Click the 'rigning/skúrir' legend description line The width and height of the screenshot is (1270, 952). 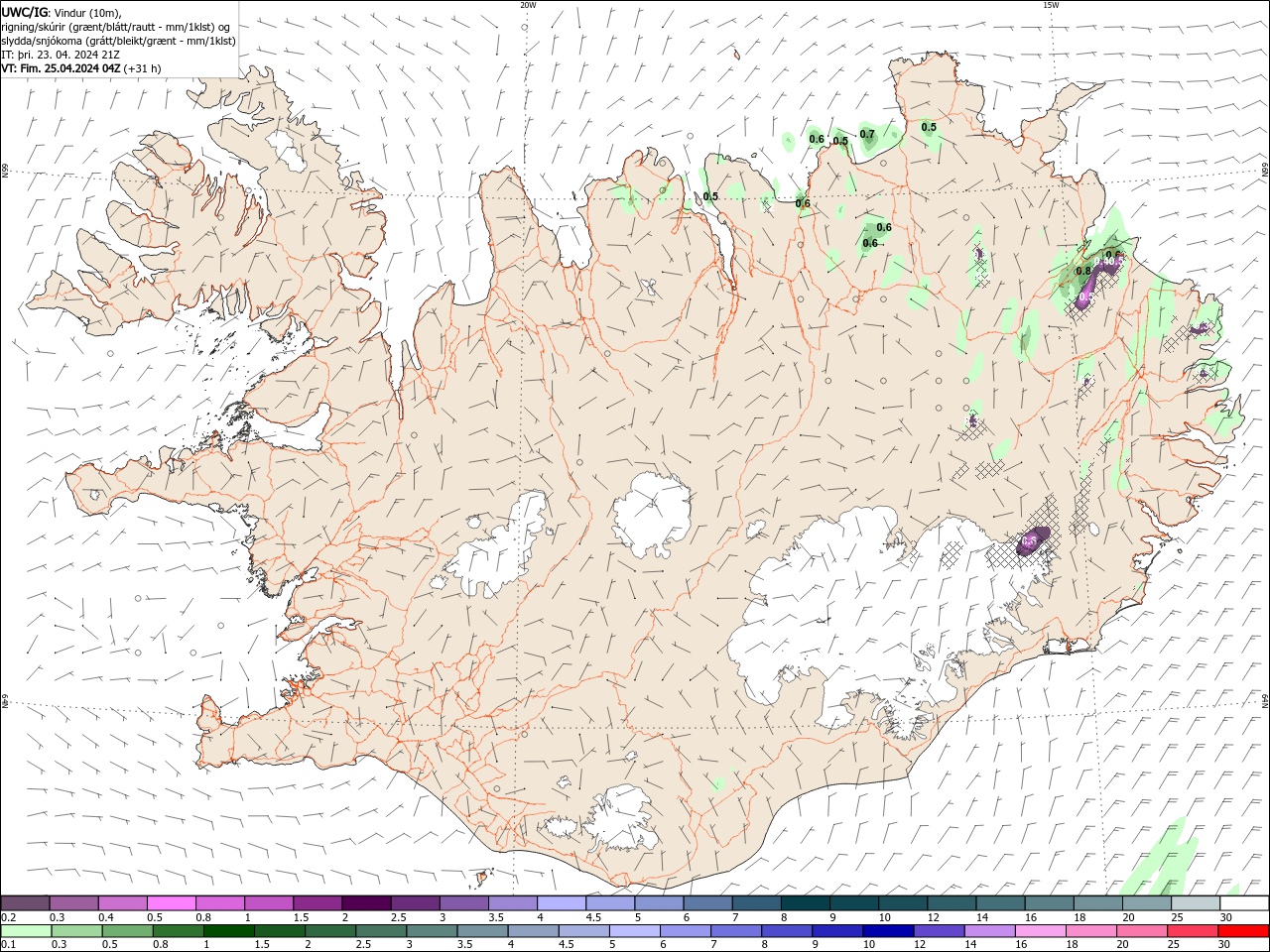[116, 27]
